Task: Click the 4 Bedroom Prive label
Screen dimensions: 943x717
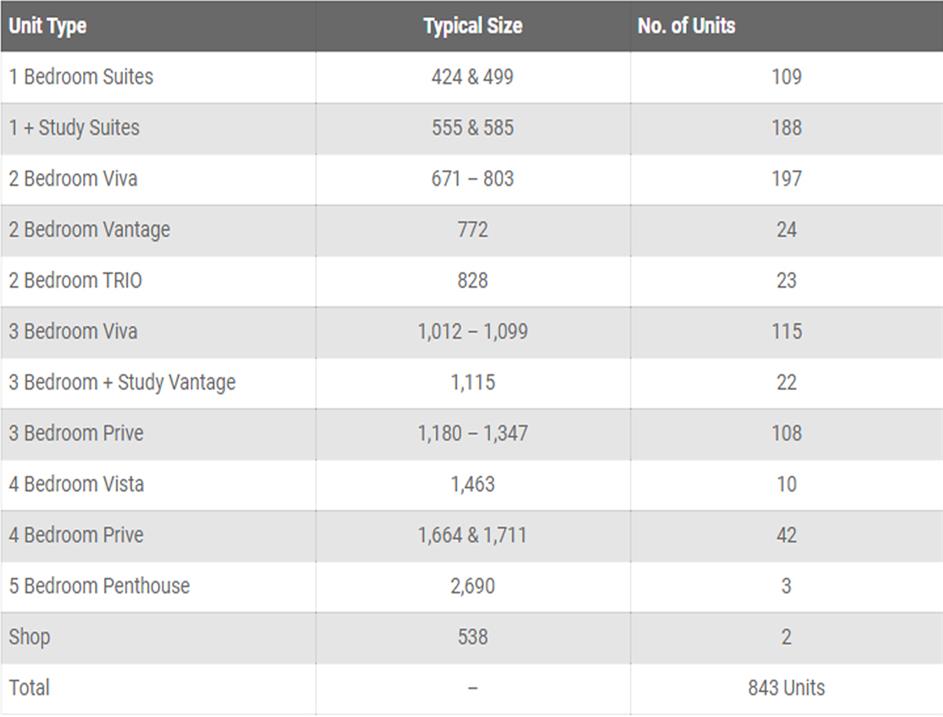Action: point(76,535)
